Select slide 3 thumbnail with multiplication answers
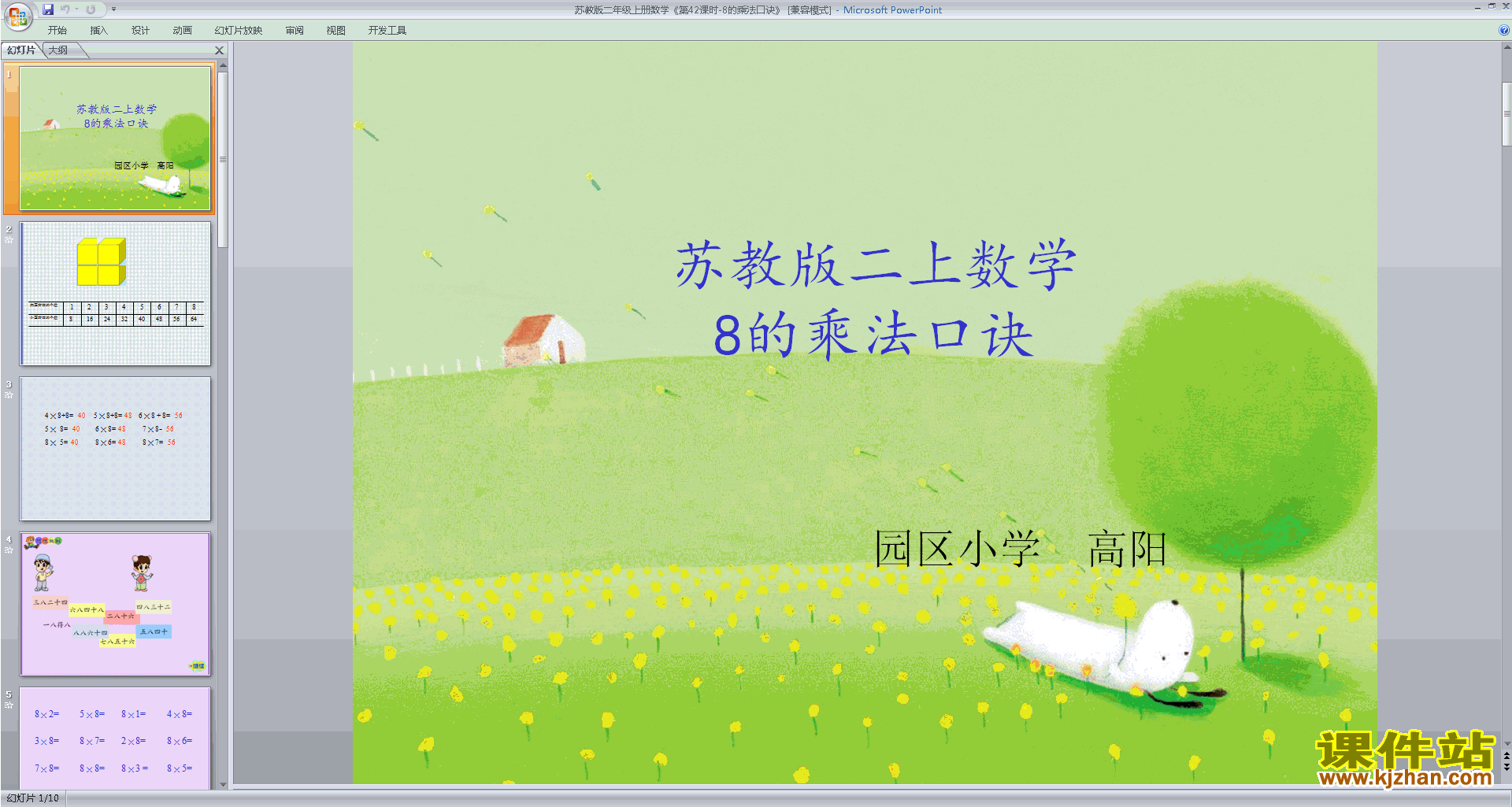1512x807 pixels. [x=115, y=448]
